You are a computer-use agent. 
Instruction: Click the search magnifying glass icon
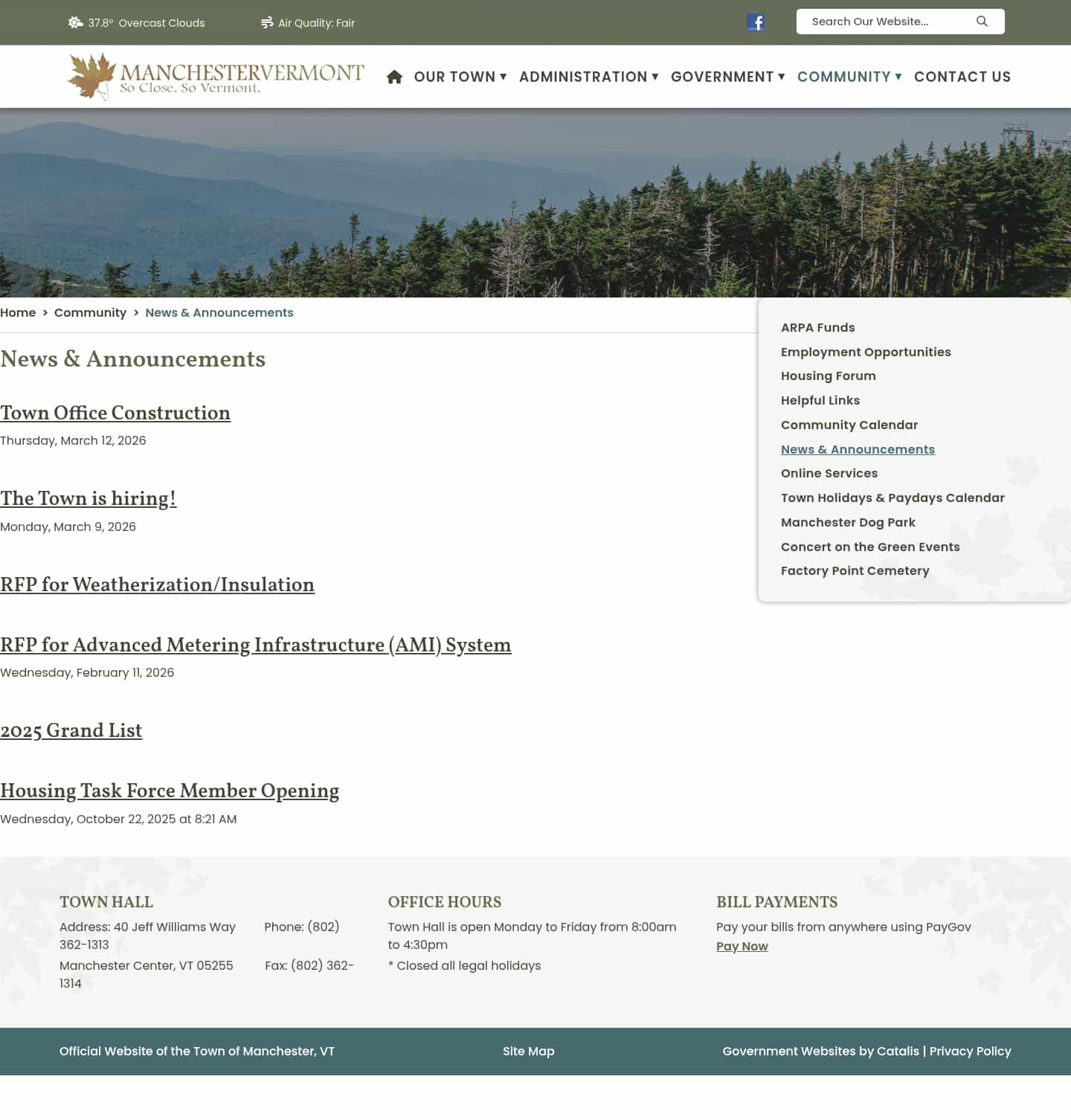click(x=982, y=21)
